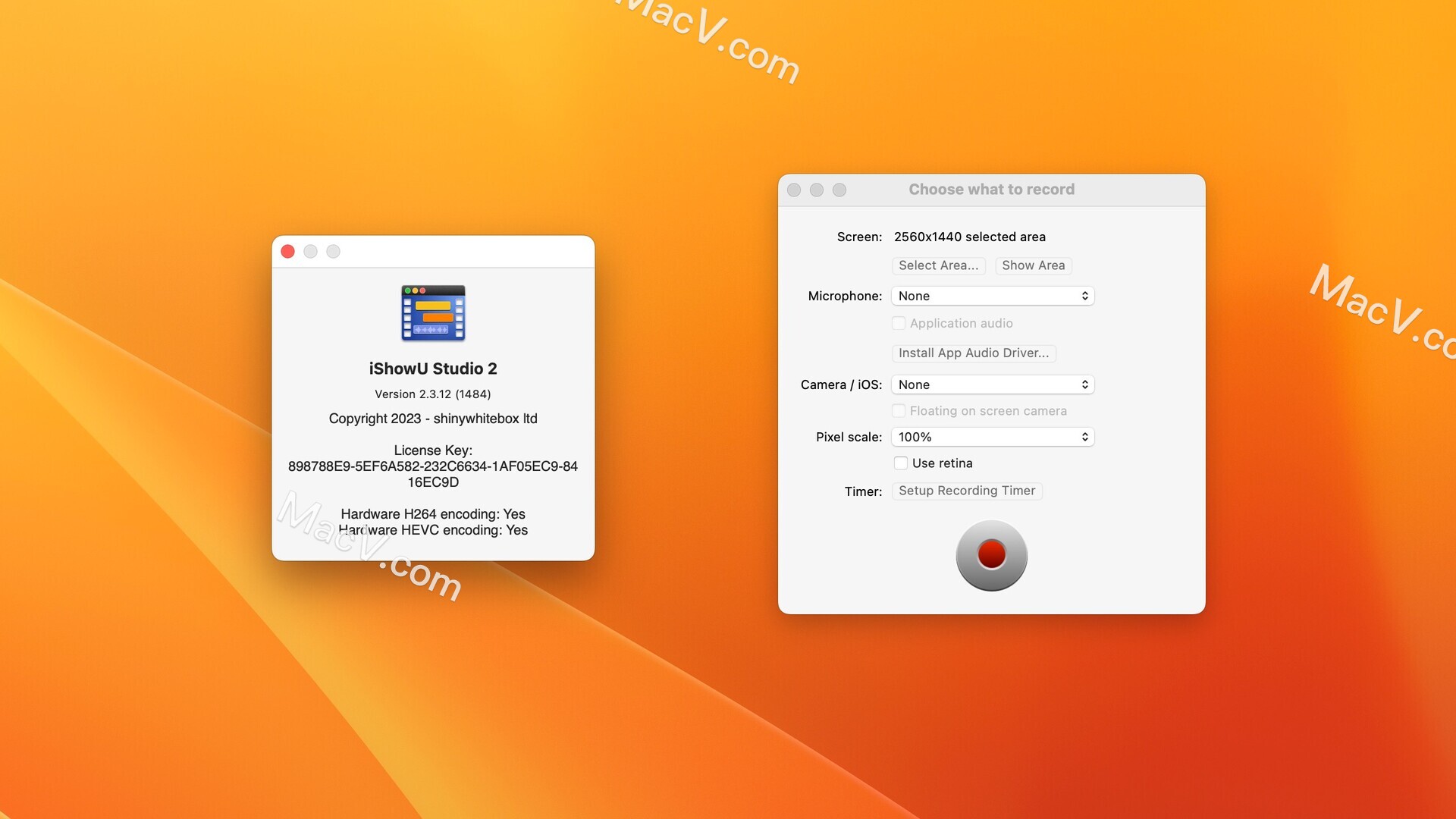The height and width of the screenshot is (819, 1456).
Task: Click the 2560x1440 selected area text
Action: (x=969, y=237)
